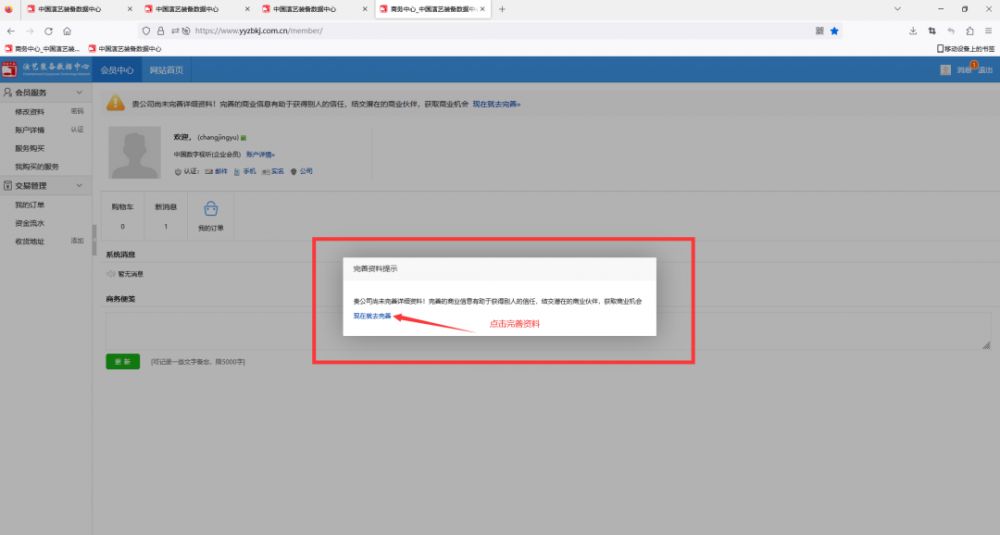Image resolution: width=1000 pixels, height=535 pixels.
Task: Open the Firefox hamburger menu
Action: coord(989,31)
